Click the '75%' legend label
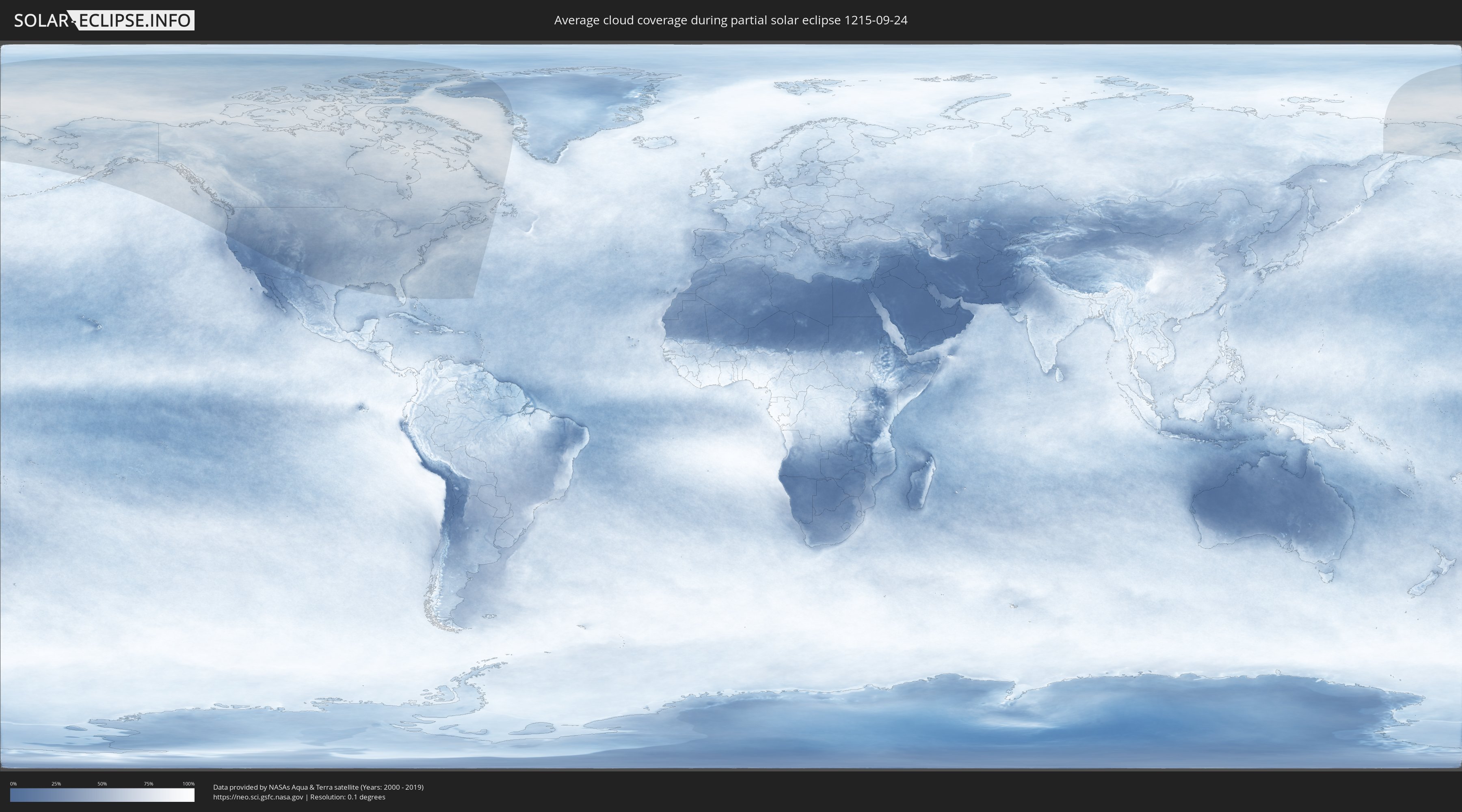 coord(148,784)
